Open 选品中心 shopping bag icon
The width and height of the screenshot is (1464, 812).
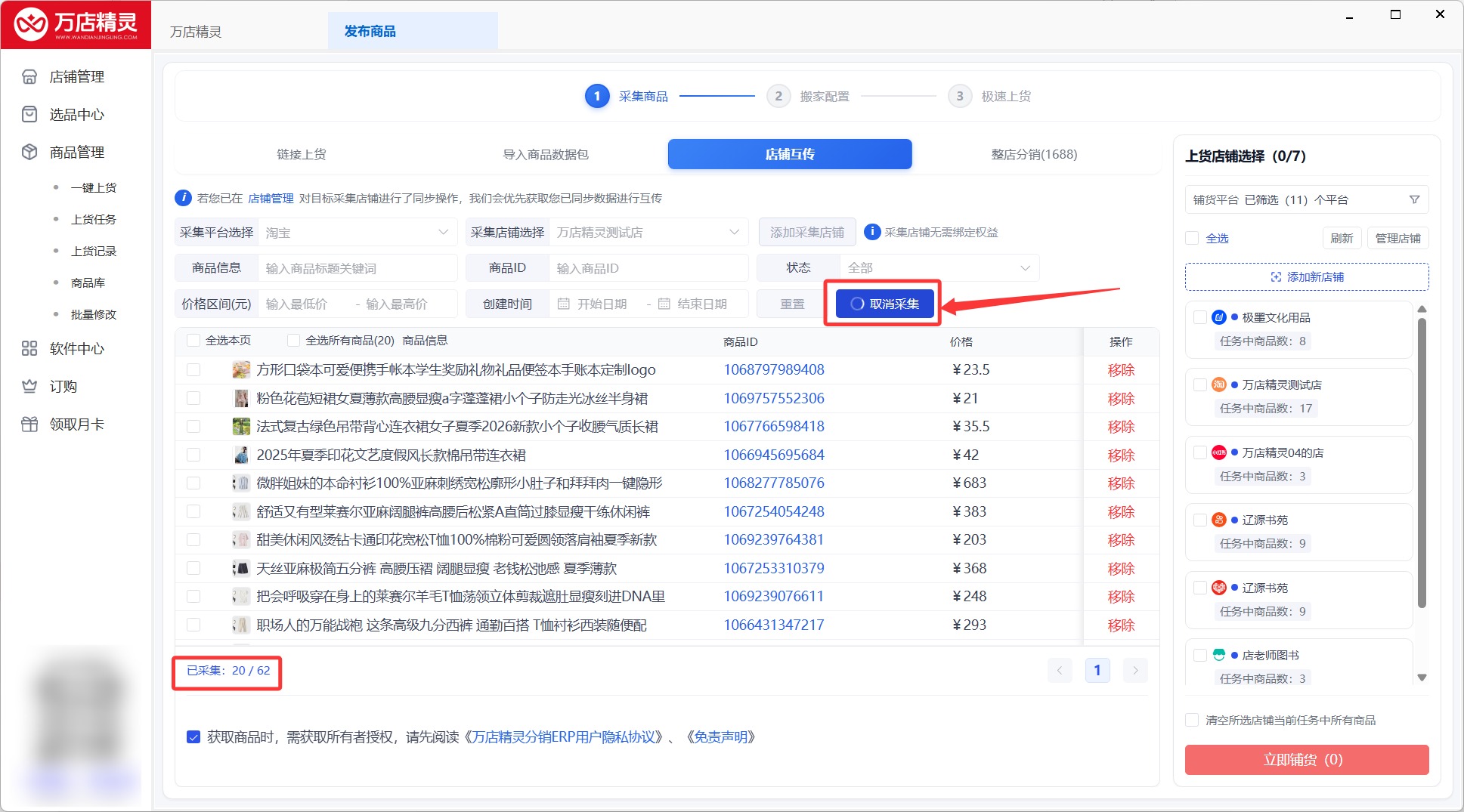point(29,114)
